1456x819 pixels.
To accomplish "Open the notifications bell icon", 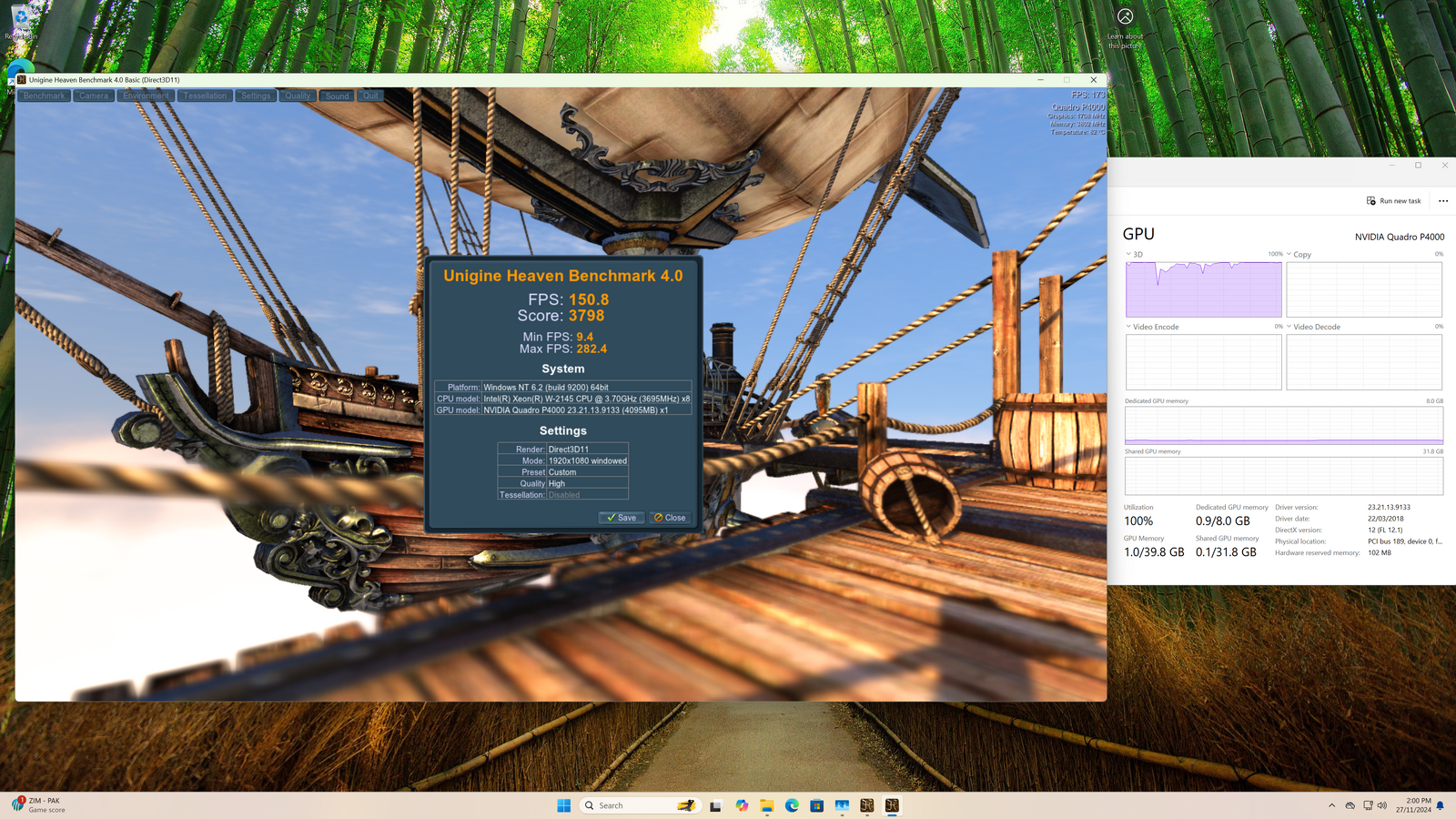I will click(x=1441, y=805).
